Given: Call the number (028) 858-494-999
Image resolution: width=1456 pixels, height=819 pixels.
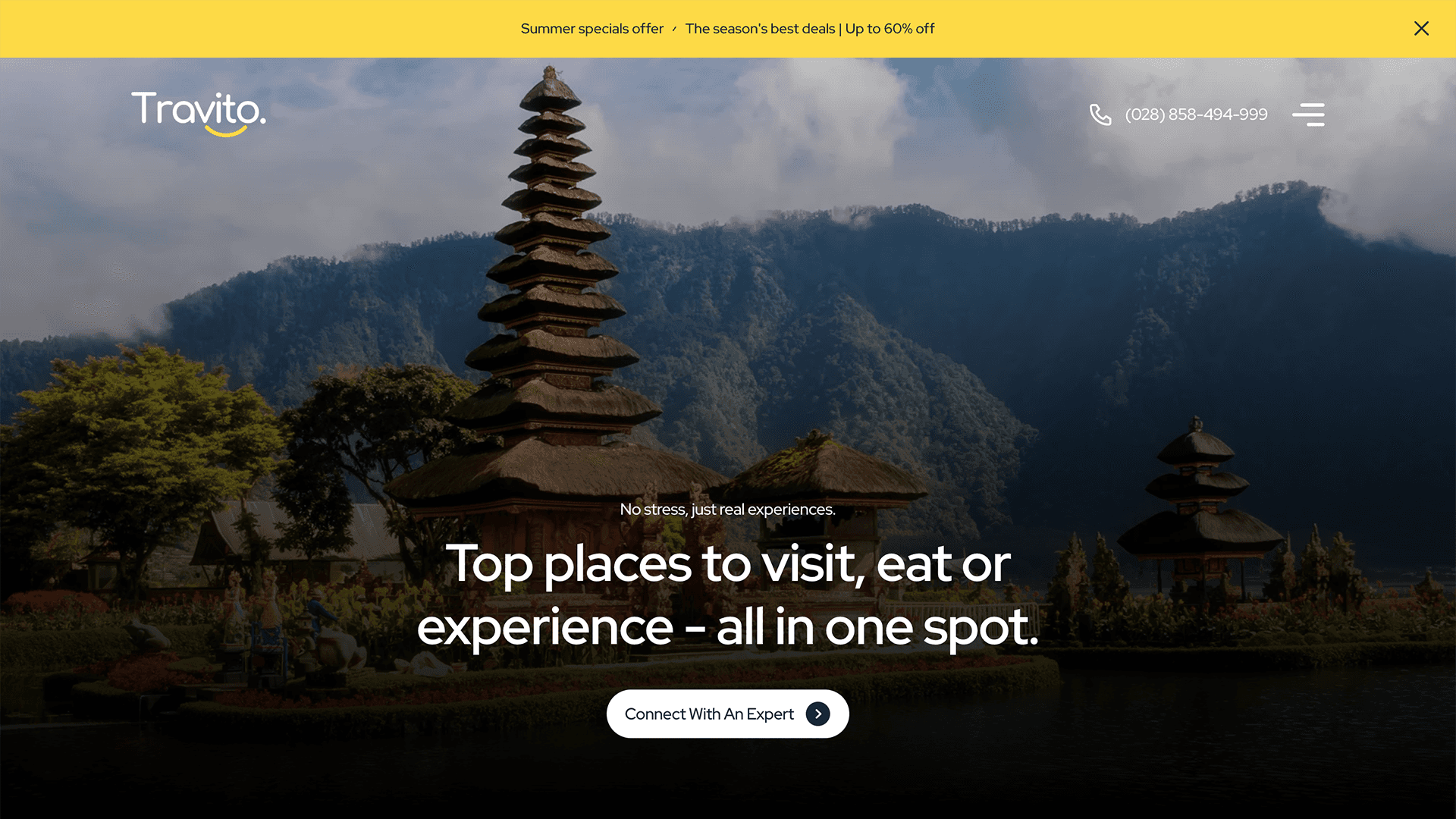Looking at the screenshot, I should (x=1196, y=115).
